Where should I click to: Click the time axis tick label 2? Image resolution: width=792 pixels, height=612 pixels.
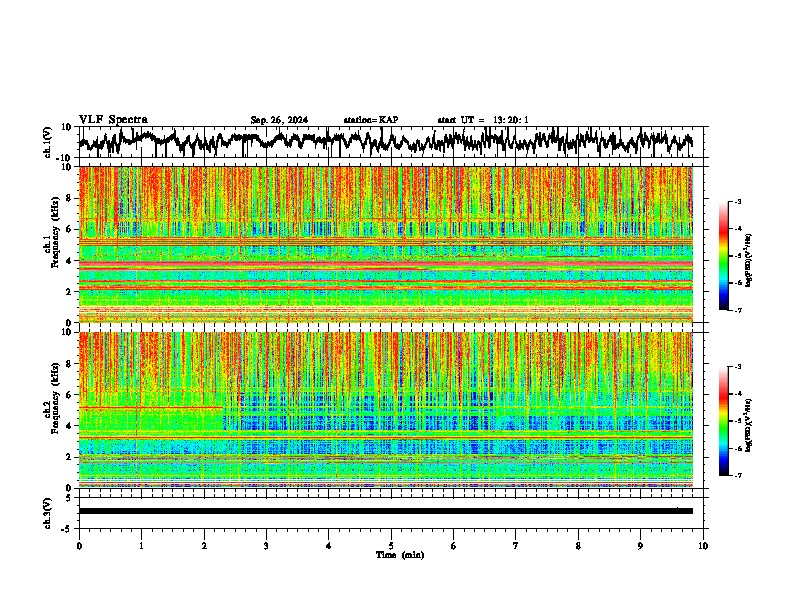coord(204,546)
